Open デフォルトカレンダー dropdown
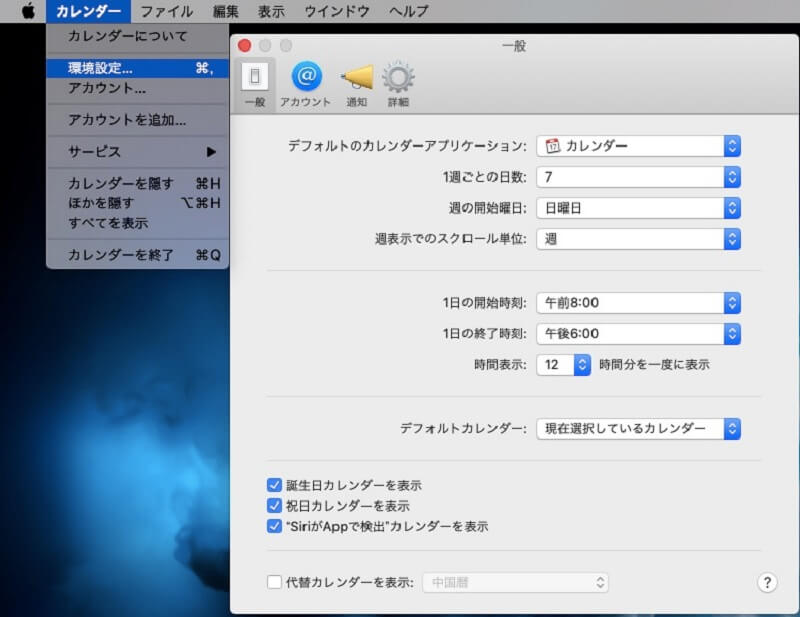This screenshot has height=617, width=800. 638,429
